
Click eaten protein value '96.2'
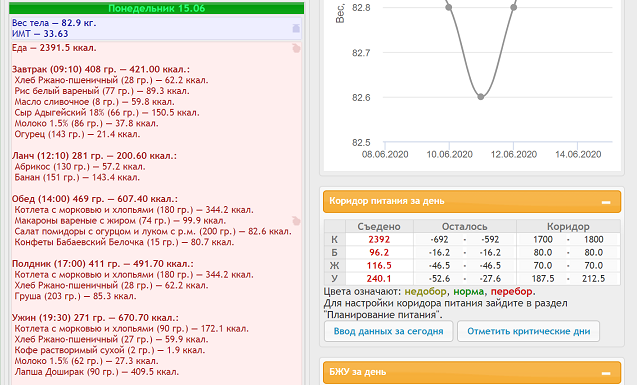pos(379,253)
